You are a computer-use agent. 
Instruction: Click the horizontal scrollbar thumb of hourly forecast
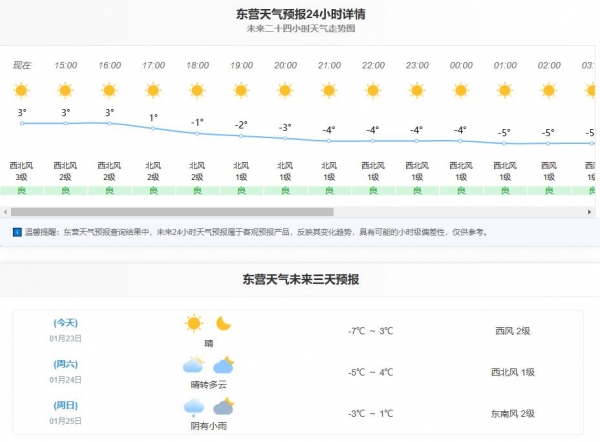click(x=171, y=212)
